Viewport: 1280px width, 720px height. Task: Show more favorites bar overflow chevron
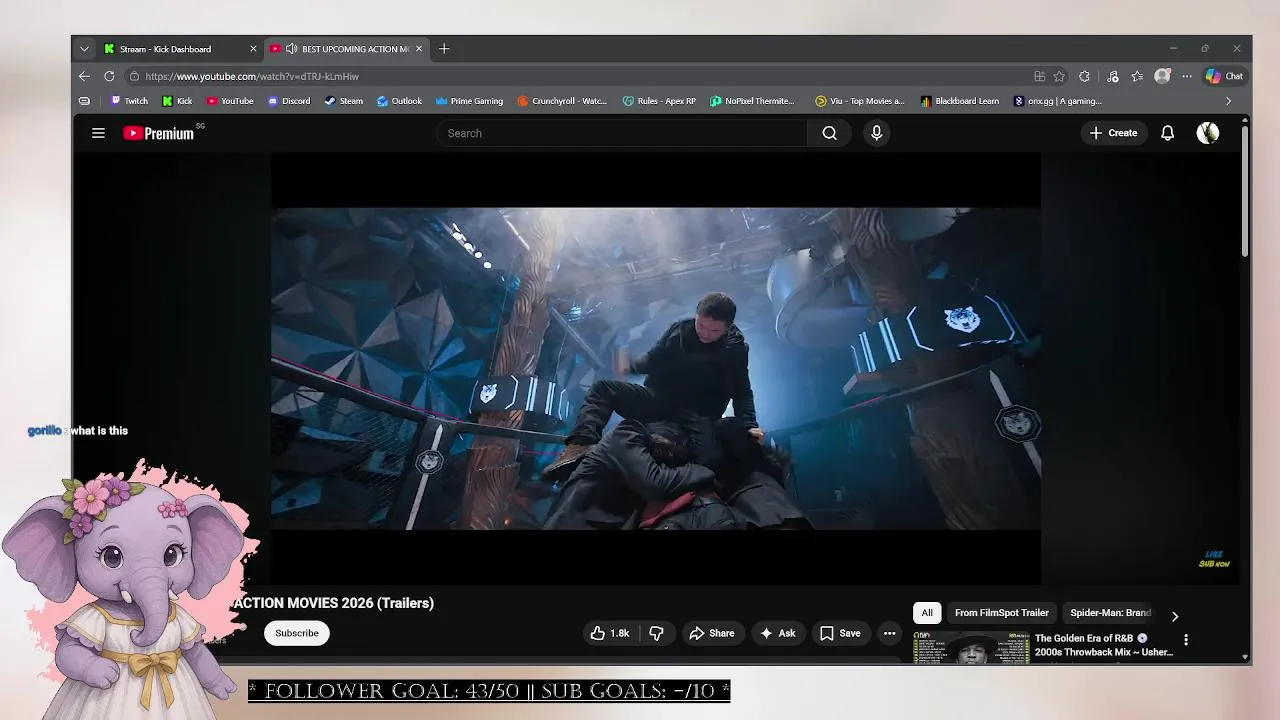point(1228,101)
